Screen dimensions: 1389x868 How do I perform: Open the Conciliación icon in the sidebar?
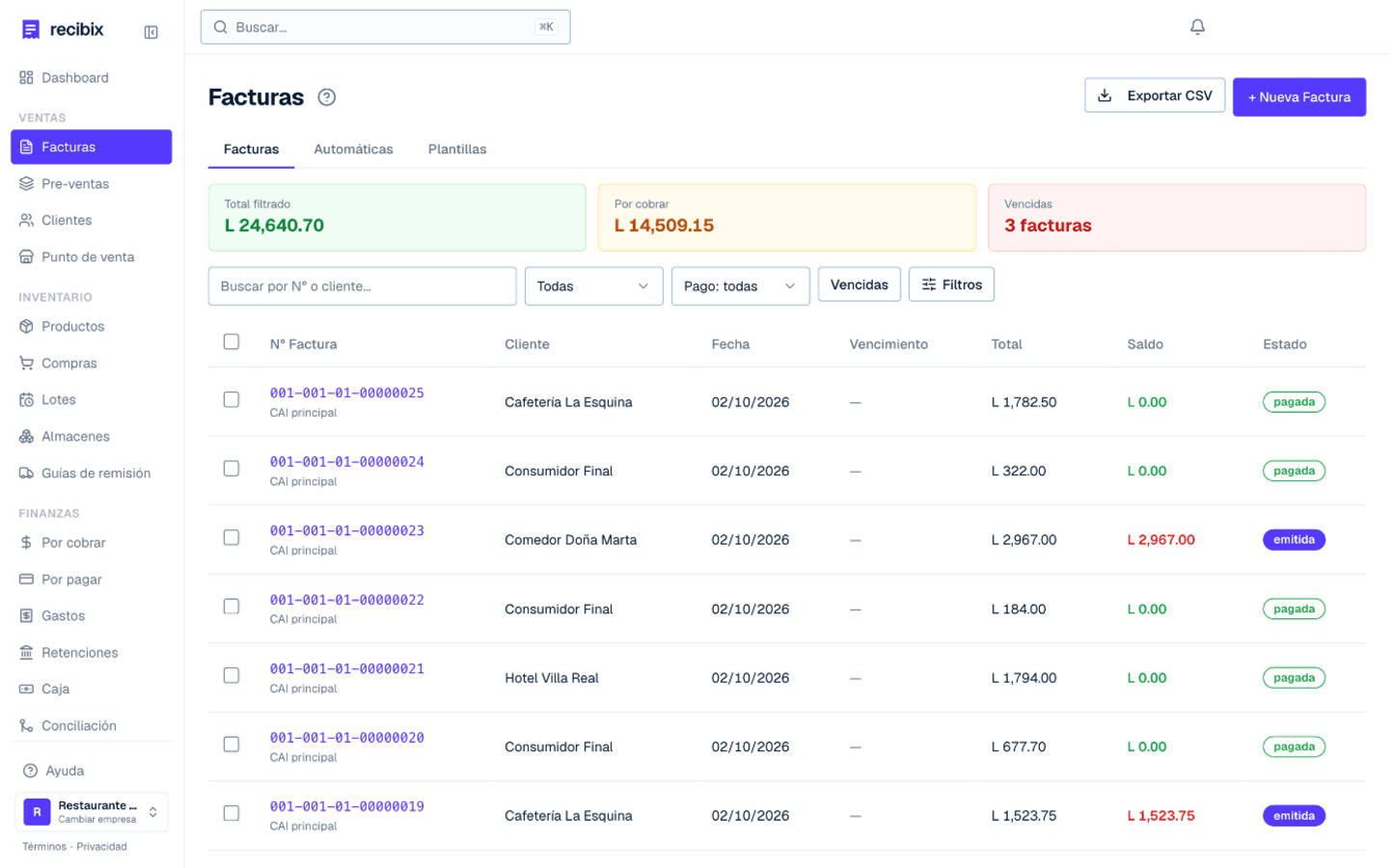click(x=26, y=726)
